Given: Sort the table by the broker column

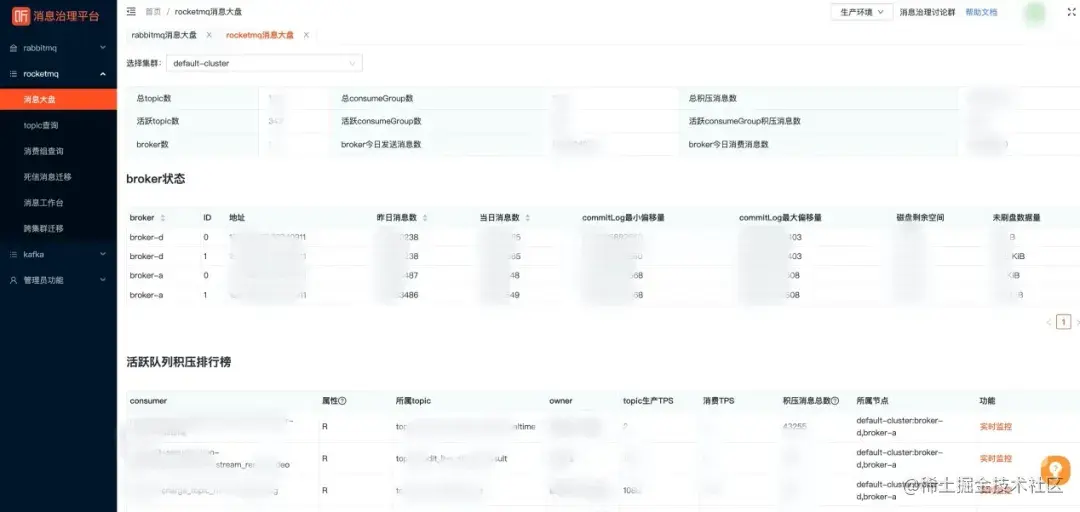Looking at the screenshot, I should pos(163,218).
